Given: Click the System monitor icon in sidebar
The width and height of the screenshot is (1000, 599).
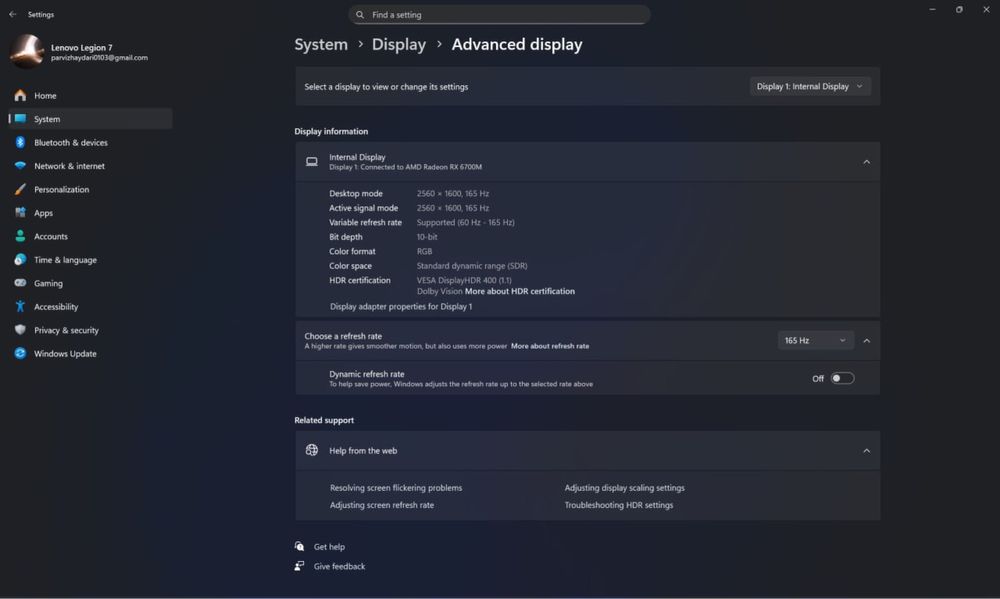Looking at the screenshot, I should click(x=20, y=119).
